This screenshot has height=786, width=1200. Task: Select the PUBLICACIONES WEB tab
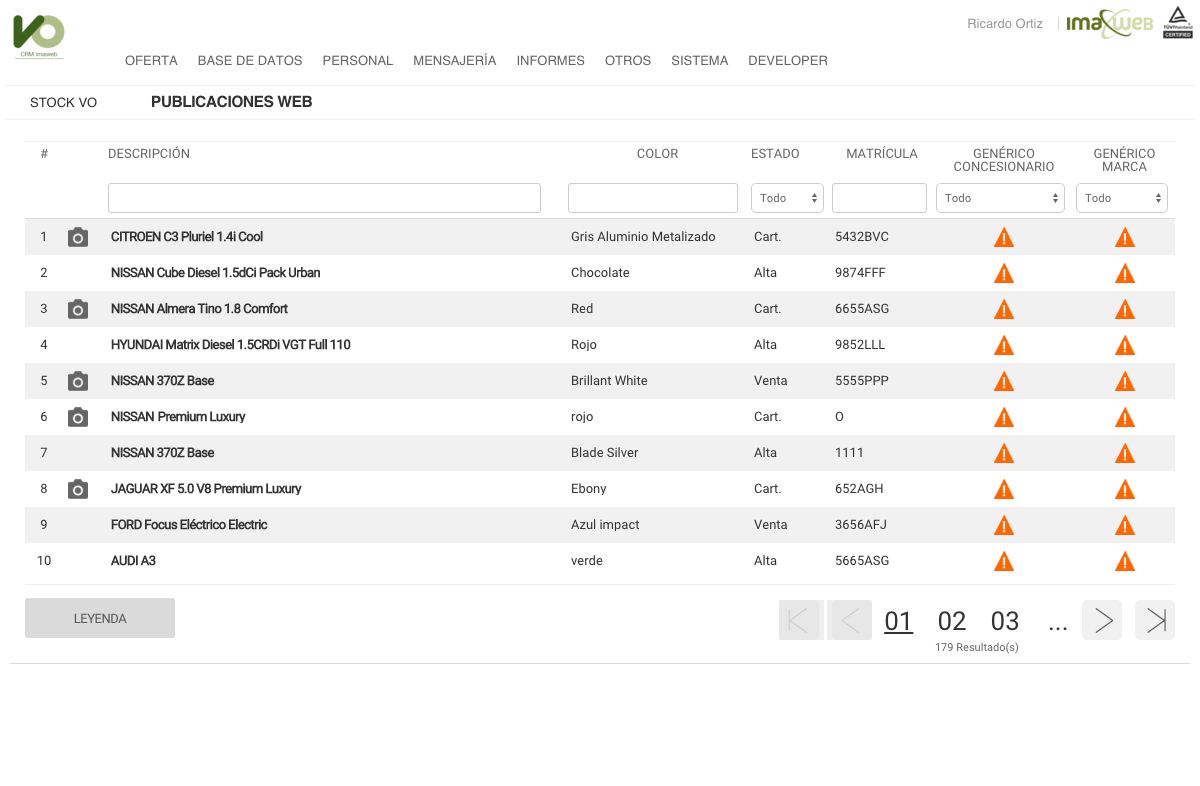point(232,102)
